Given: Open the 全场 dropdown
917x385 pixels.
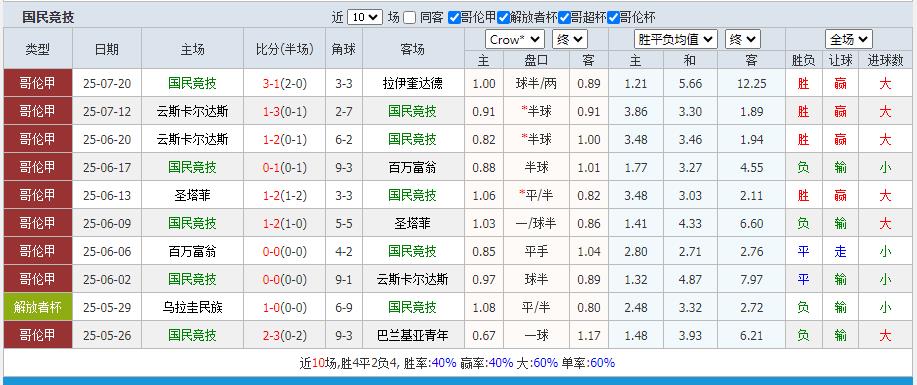Looking at the screenshot, I should [x=849, y=40].
